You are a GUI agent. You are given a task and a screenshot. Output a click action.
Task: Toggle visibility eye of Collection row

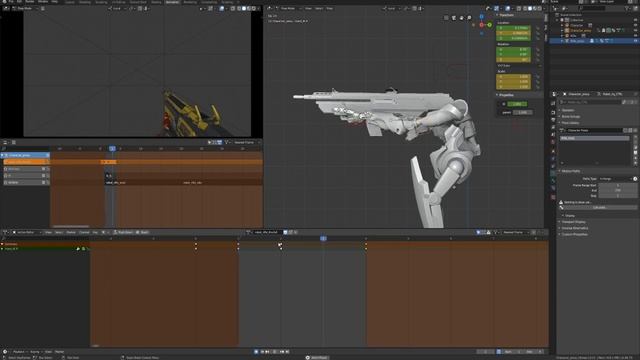coord(635,20)
